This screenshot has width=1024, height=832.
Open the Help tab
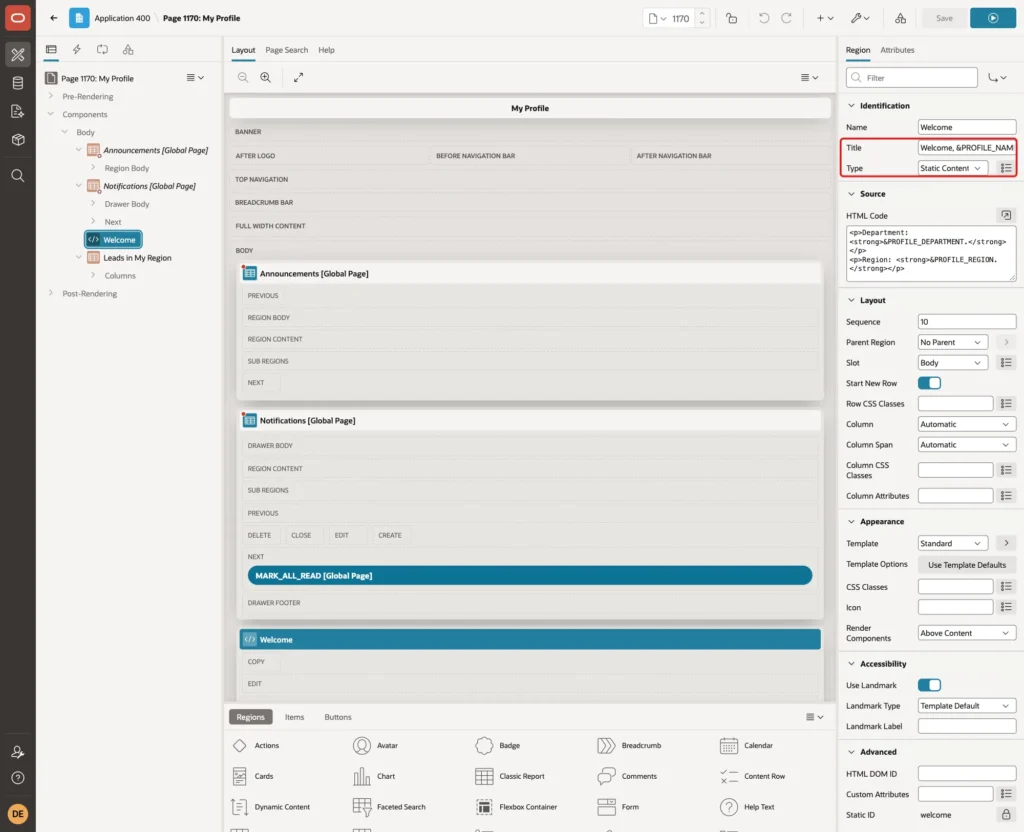327,50
